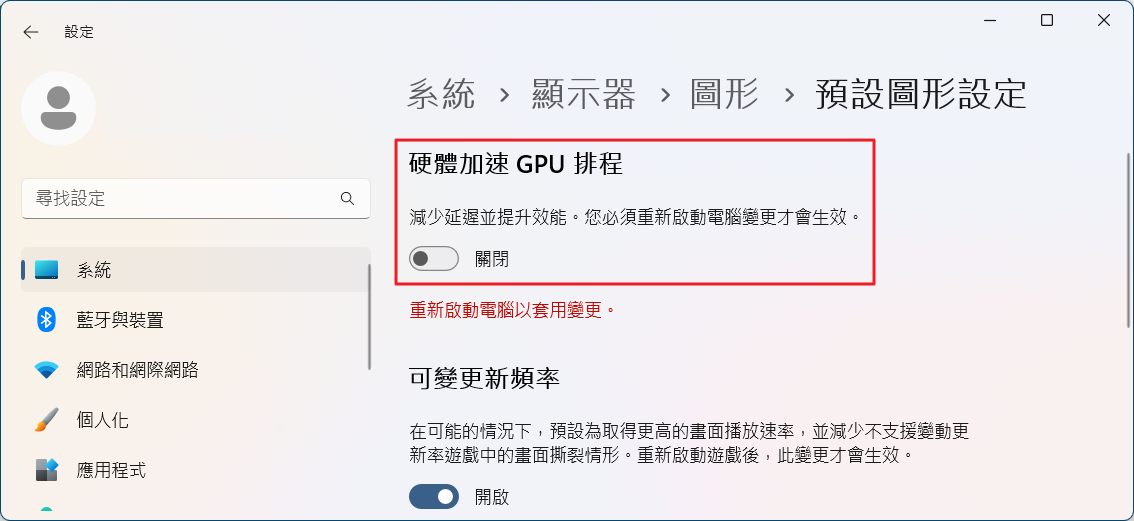This screenshot has height=521, width=1134.
Task: Navigate to 圖形 breadcrumb
Action: (x=724, y=95)
